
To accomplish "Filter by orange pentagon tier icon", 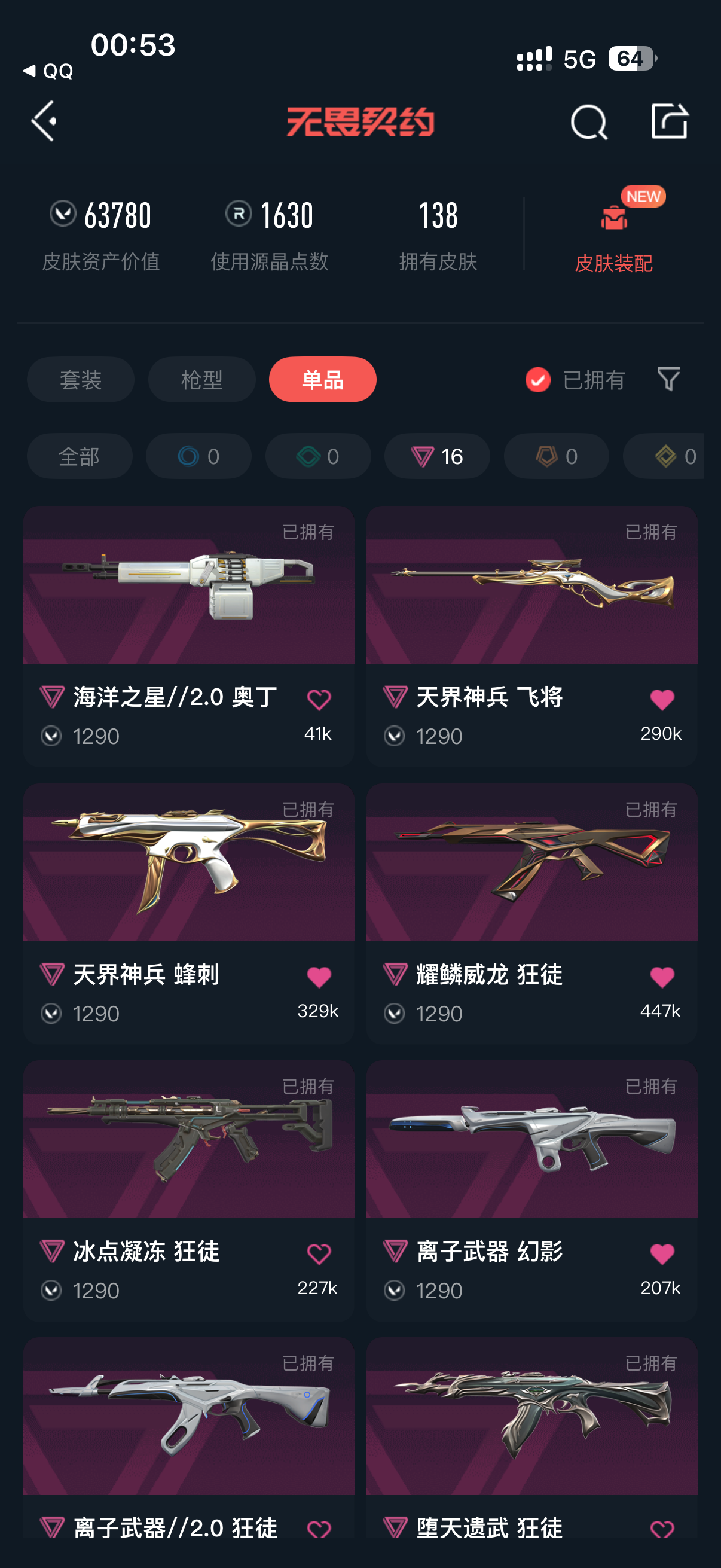I will [x=556, y=456].
